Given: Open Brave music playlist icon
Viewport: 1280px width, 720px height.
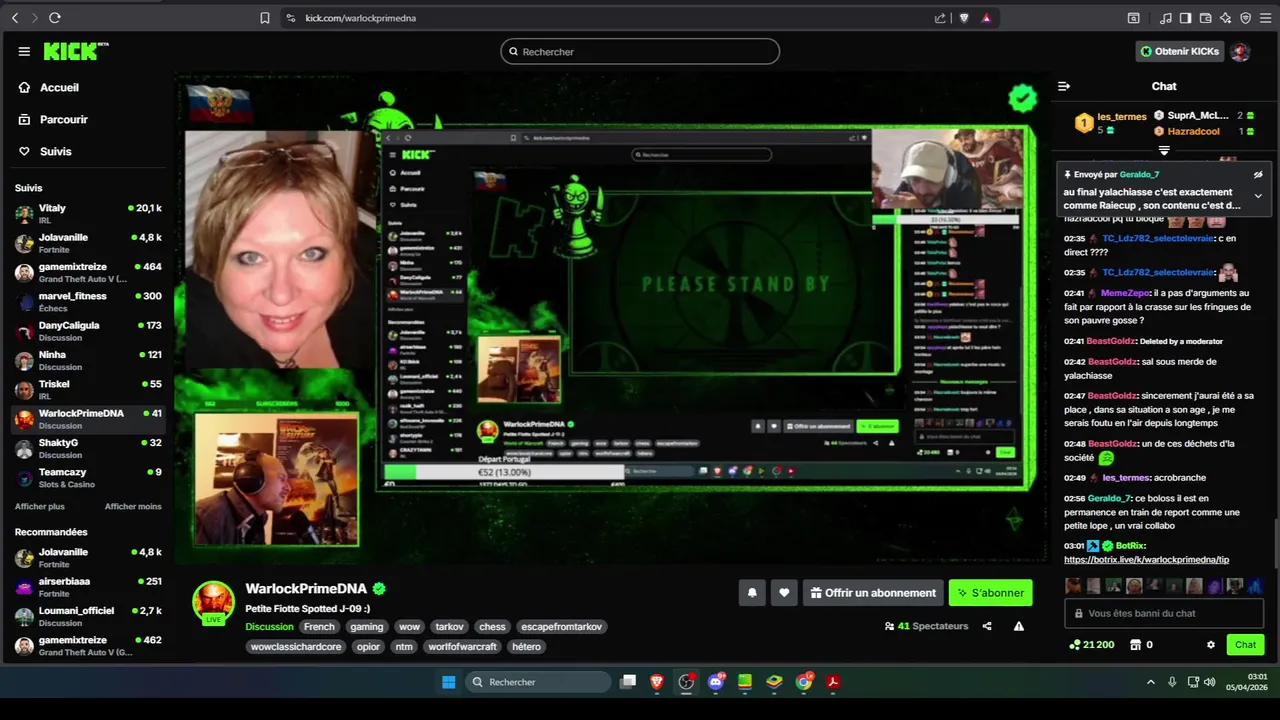Looking at the screenshot, I should [1165, 18].
